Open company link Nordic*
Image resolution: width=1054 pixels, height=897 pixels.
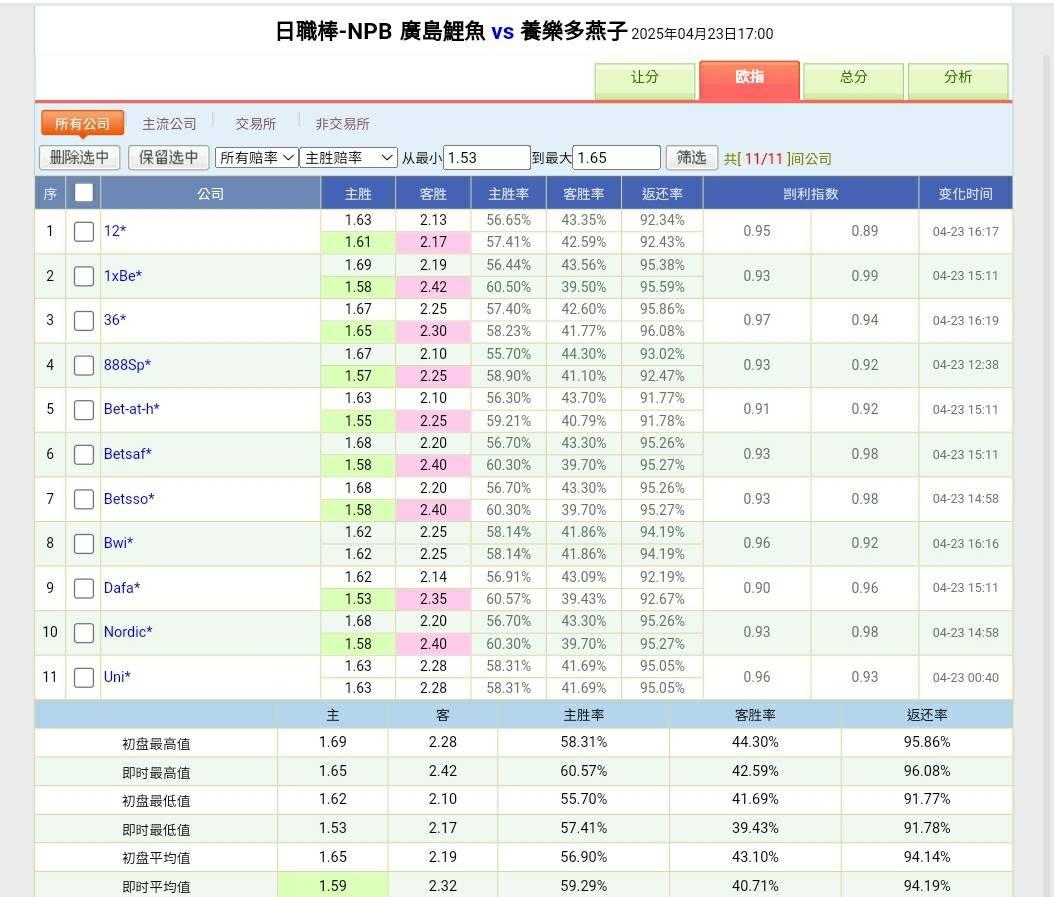point(128,632)
